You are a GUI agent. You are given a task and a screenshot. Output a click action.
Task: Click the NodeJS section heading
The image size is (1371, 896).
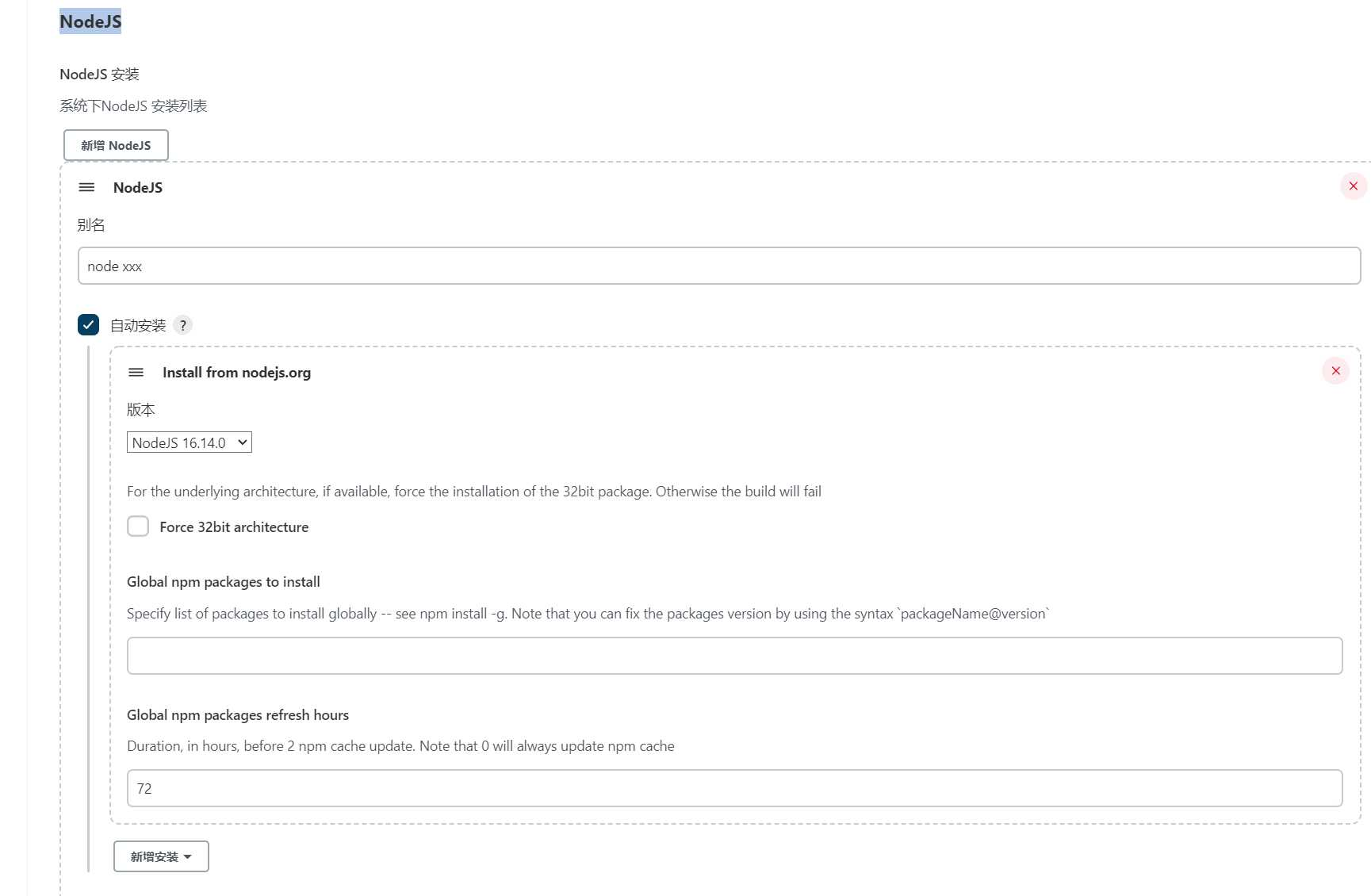click(x=90, y=21)
